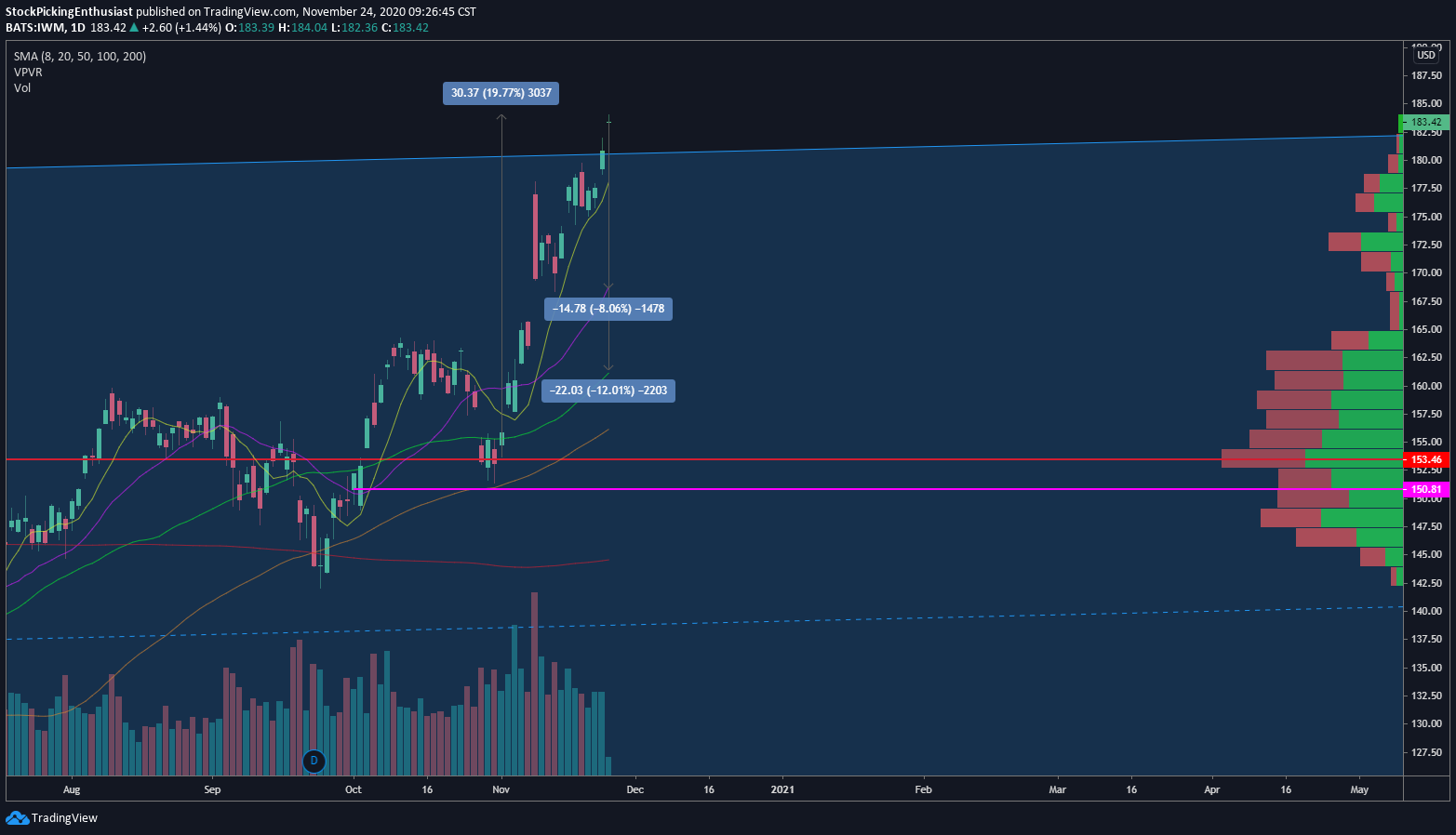Click the '2021' label on time axis
This screenshot has width=1456, height=835.
782,789
